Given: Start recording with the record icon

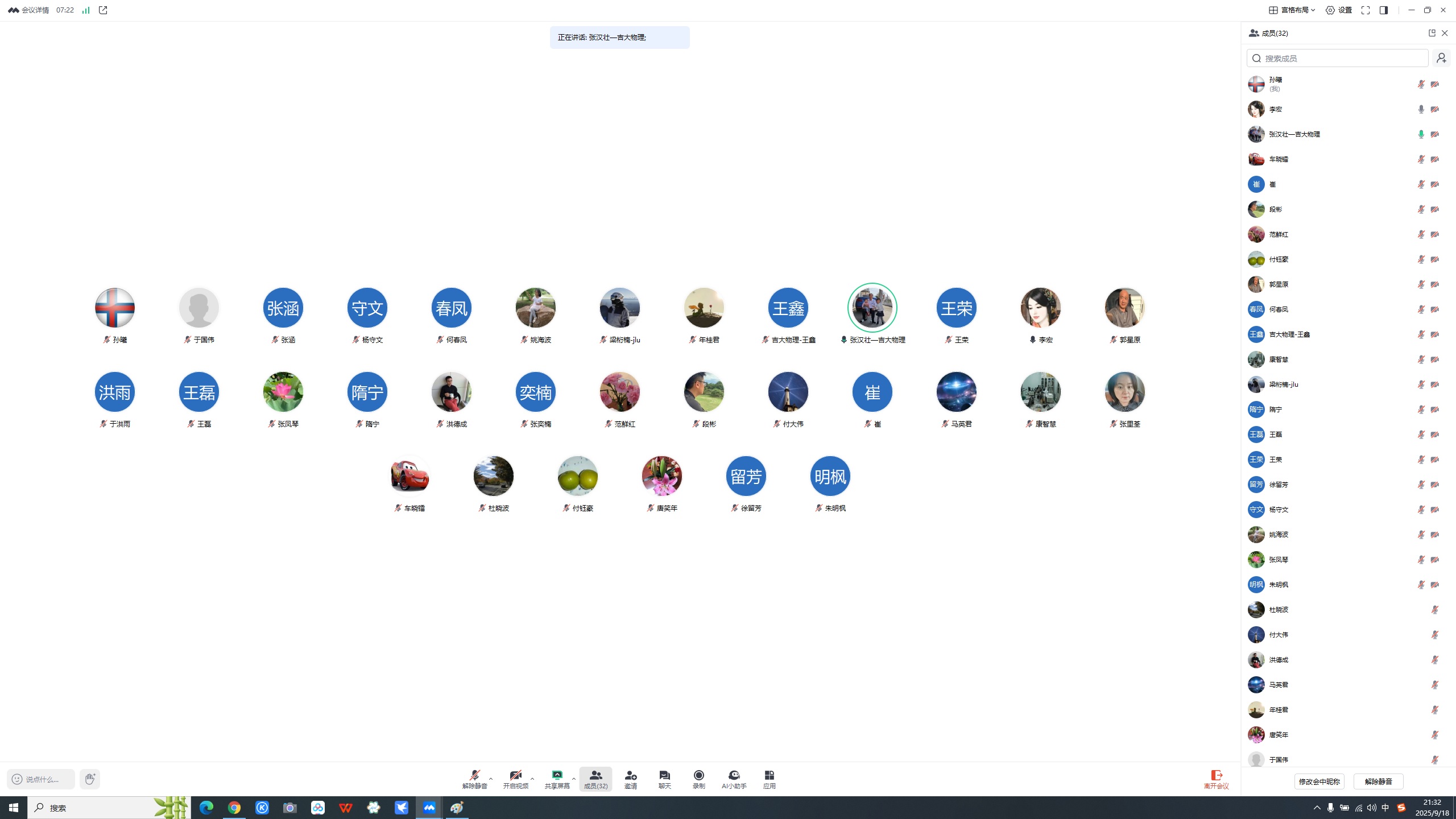Looking at the screenshot, I should [698, 778].
